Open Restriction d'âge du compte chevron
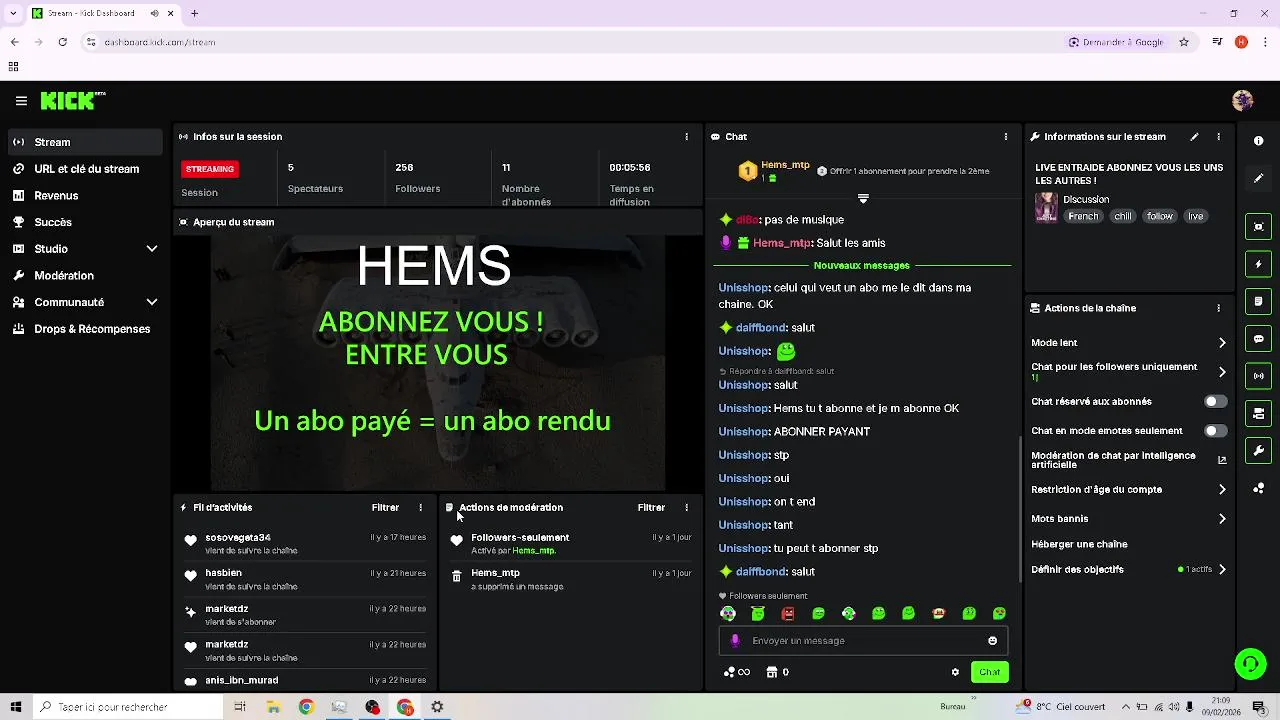Image resolution: width=1280 pixels, height=720 pixels. 1222,490
